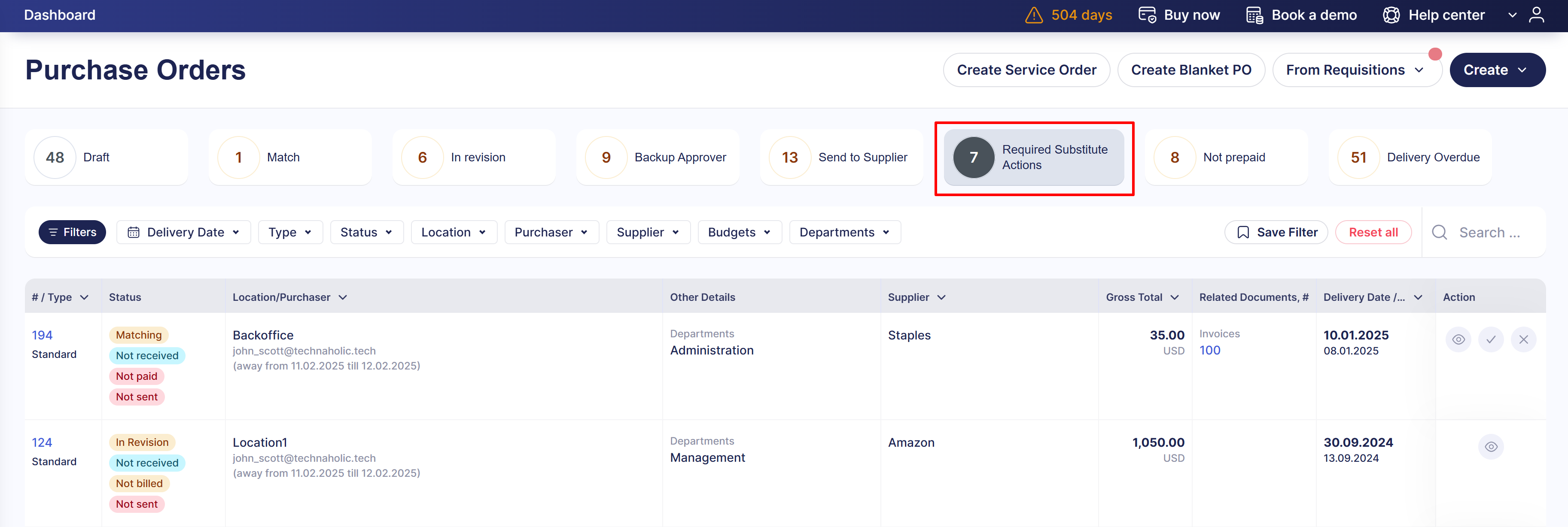Click Location1 location text

pyautogui.click(x=260, y=442)
